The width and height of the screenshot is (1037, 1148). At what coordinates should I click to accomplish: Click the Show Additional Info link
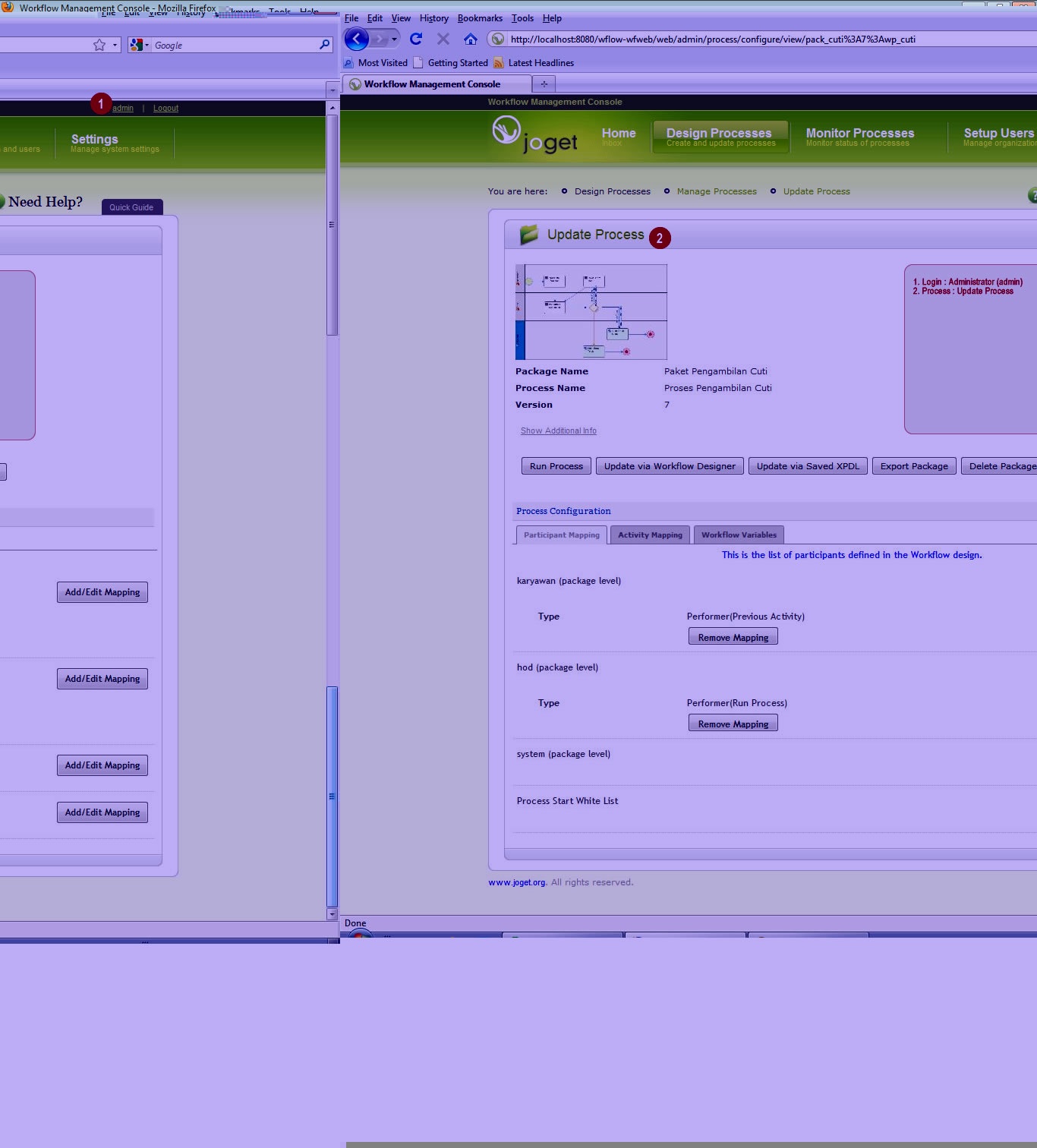point(559,430)
